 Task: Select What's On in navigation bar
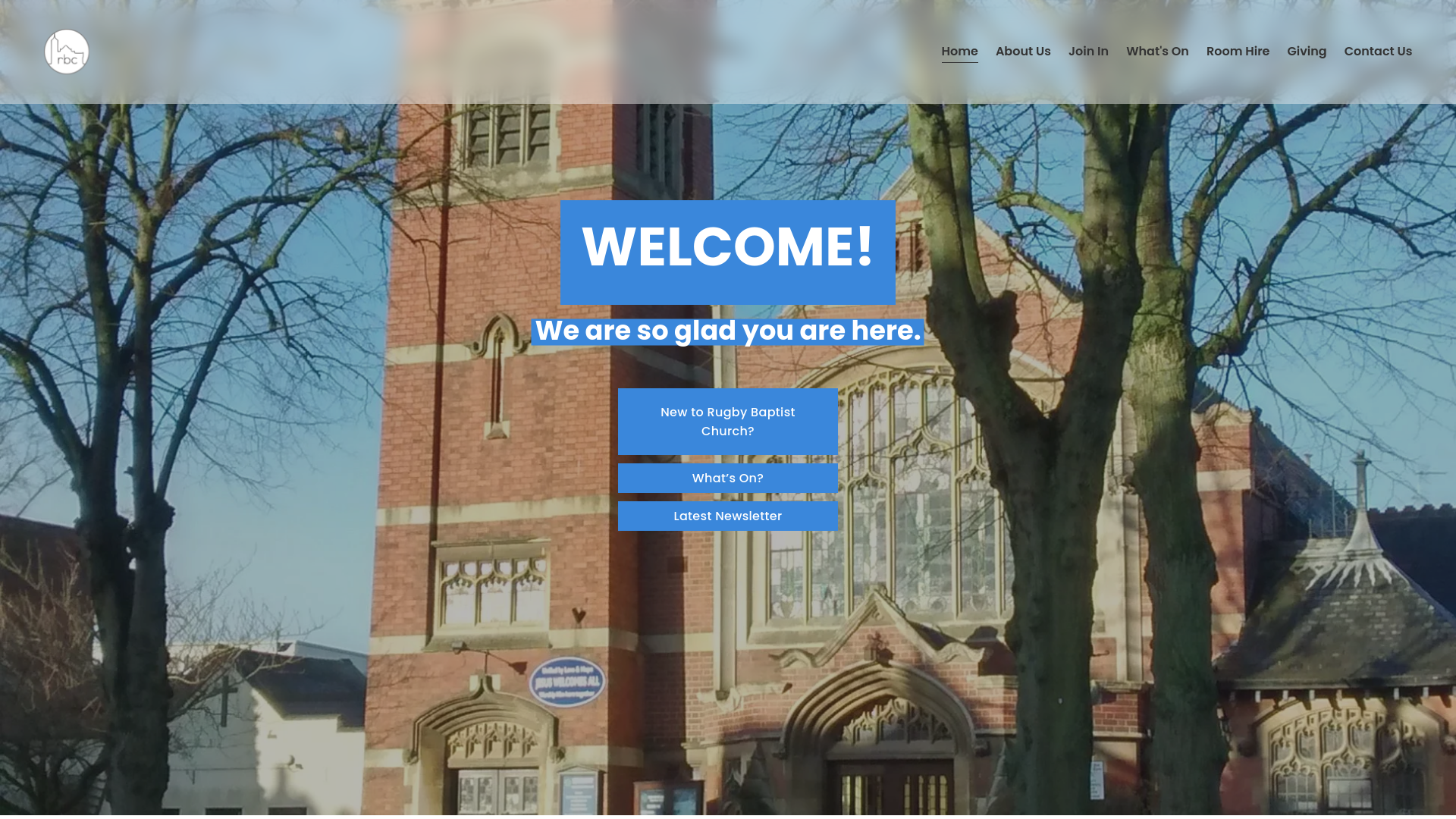coord(1157,52)
